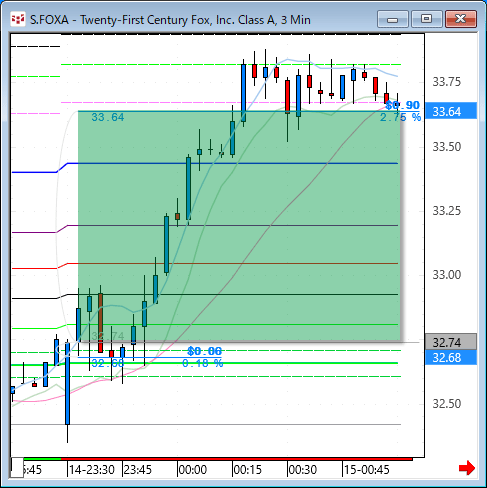Image resolution: width=487 pixels, height=488 pixels.
Task: Click the 32.50 price scale label
Action: click(447, 404)
